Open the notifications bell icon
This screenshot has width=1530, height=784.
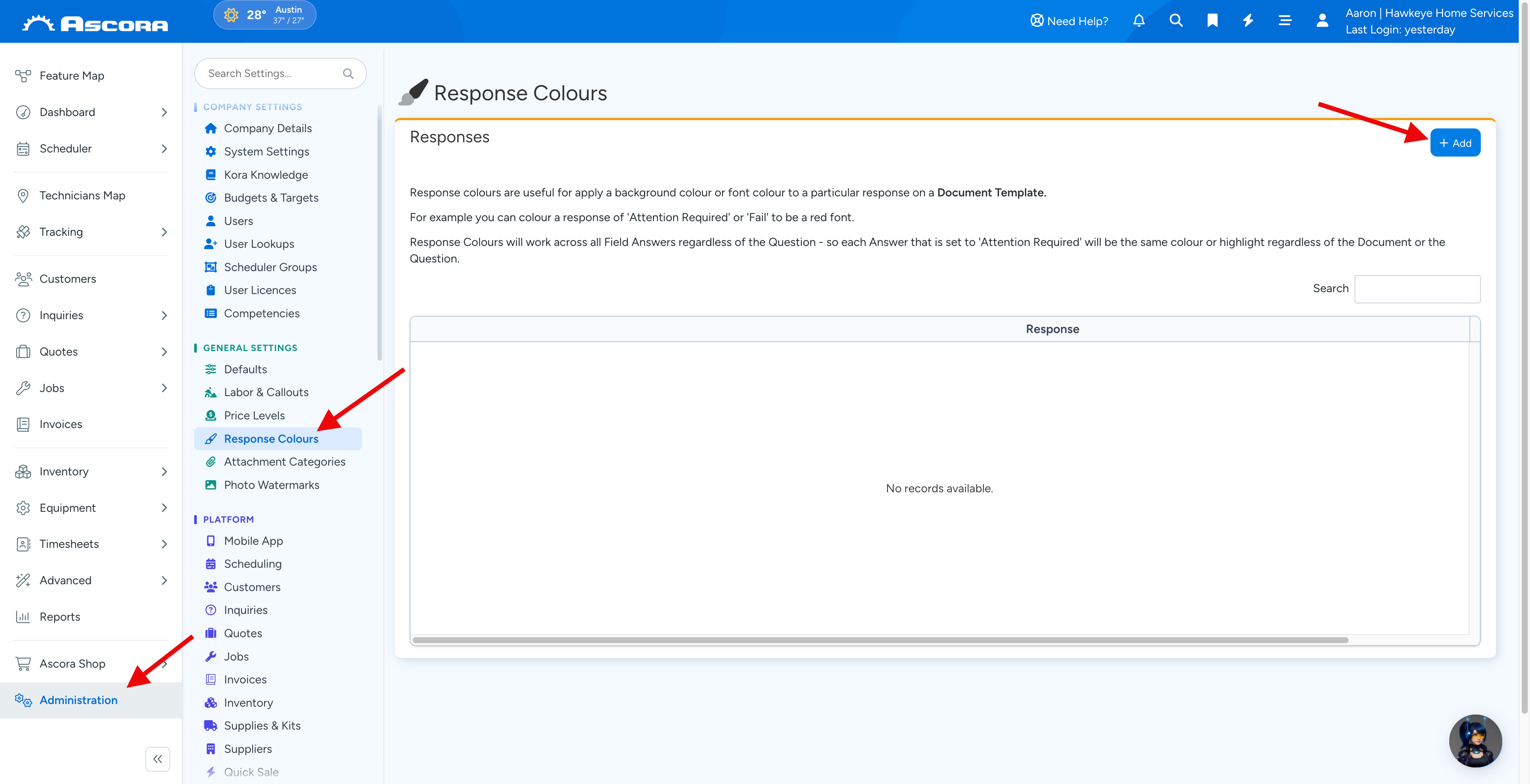click(1139, 21)
